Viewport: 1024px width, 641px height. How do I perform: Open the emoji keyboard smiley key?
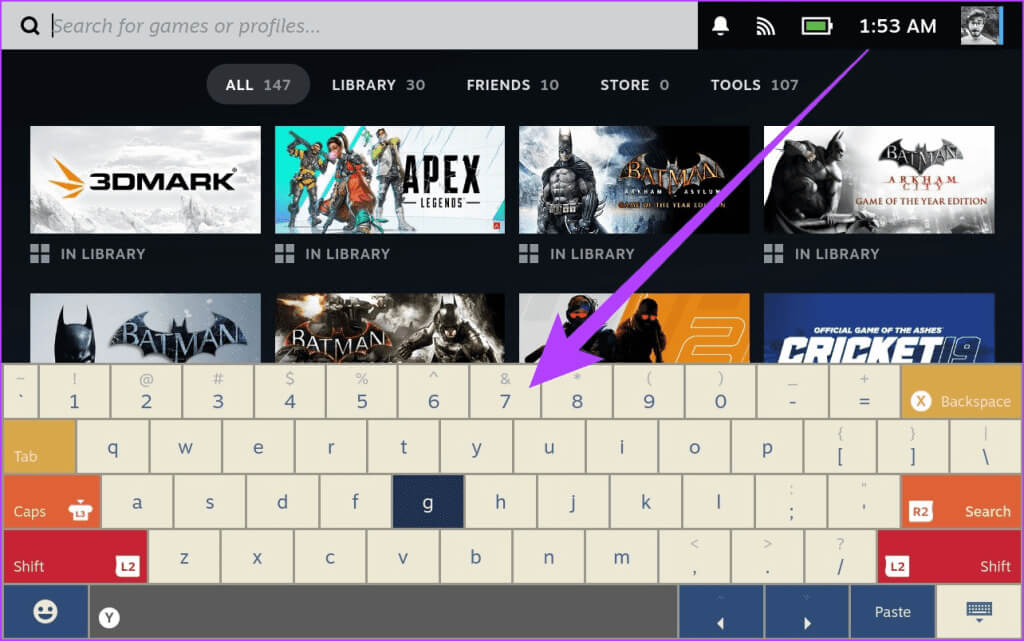click(x=46, y=612)
